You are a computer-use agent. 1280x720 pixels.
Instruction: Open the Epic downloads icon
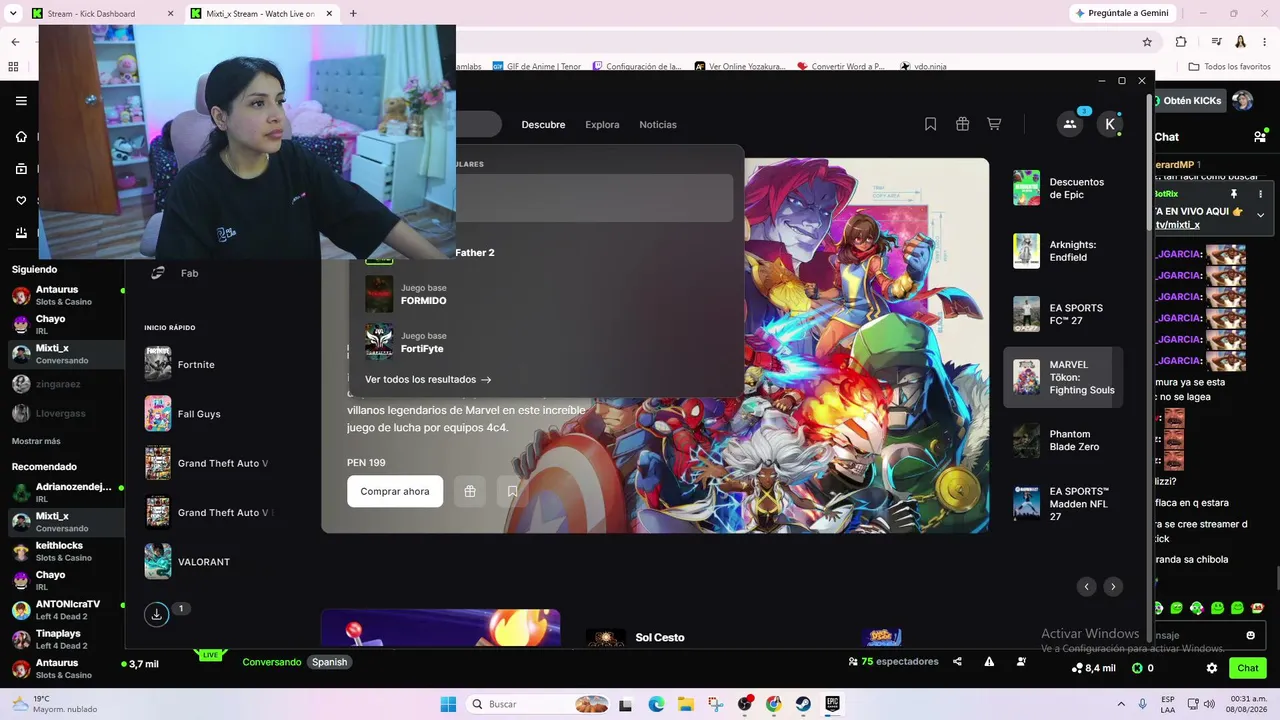(156, 614)
